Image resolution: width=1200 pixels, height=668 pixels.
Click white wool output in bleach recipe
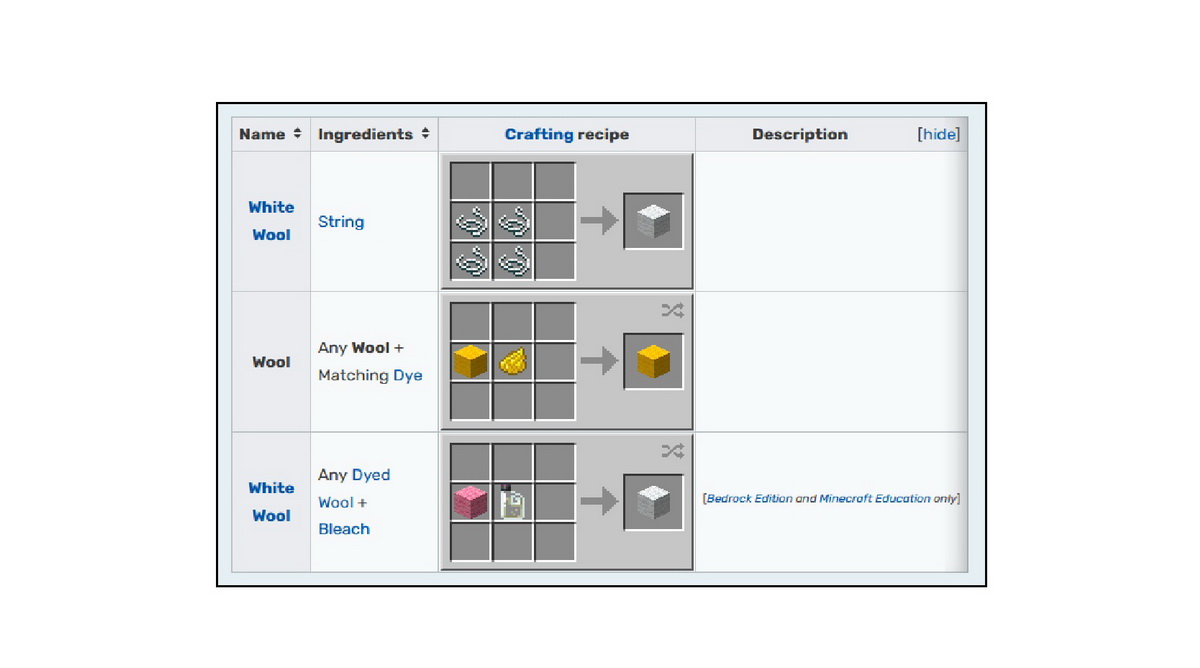[x=653, y=502]
